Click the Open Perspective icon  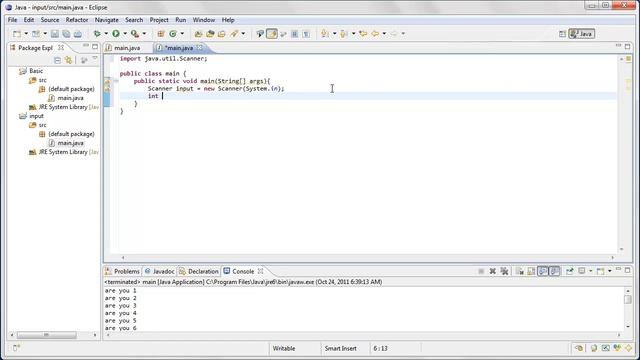coord(562,34)
